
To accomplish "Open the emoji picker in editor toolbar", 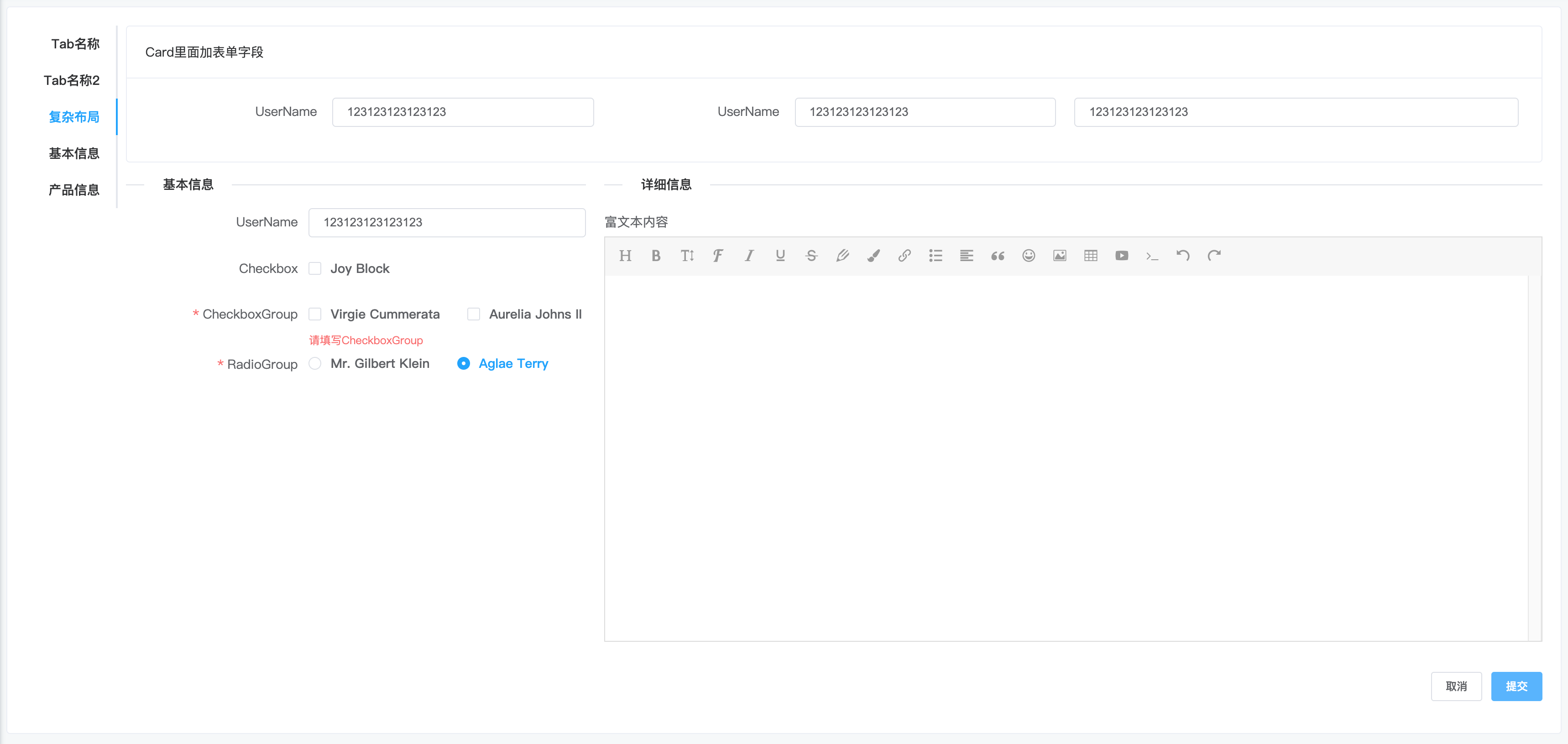I will [1028, 256].
